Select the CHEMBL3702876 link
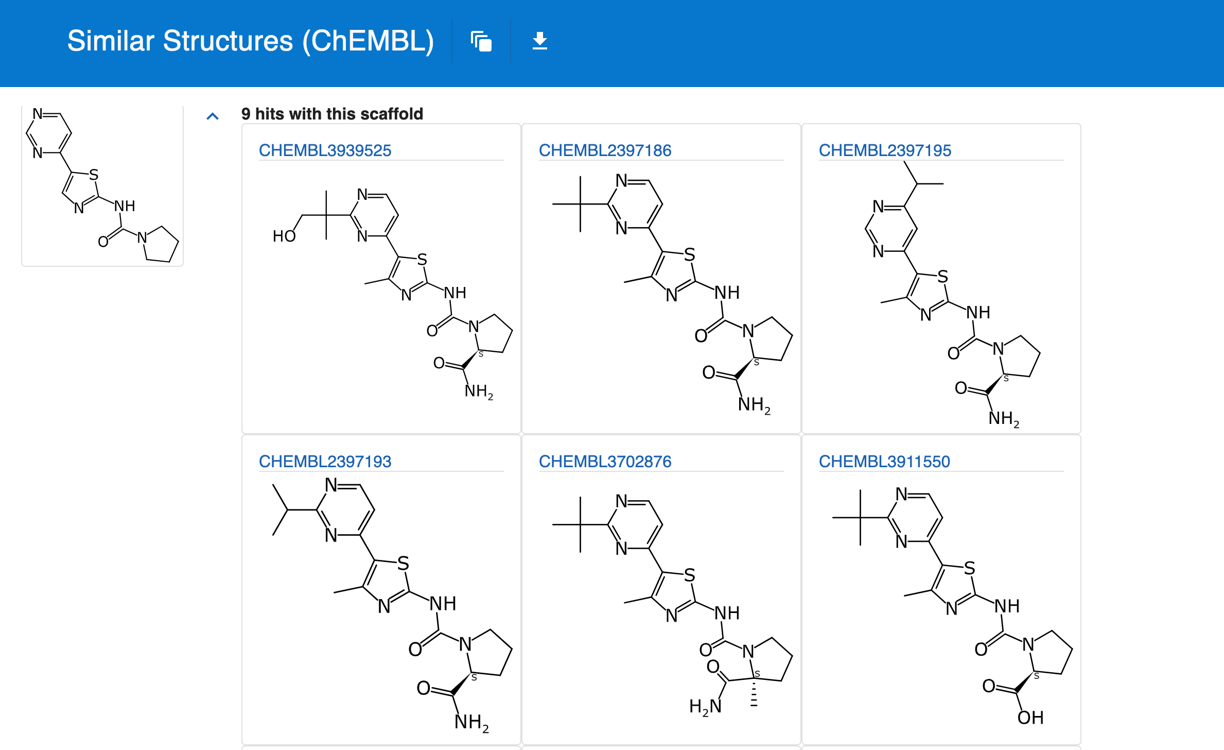Viewport: 1224px width, 750px height. [604, 461]
